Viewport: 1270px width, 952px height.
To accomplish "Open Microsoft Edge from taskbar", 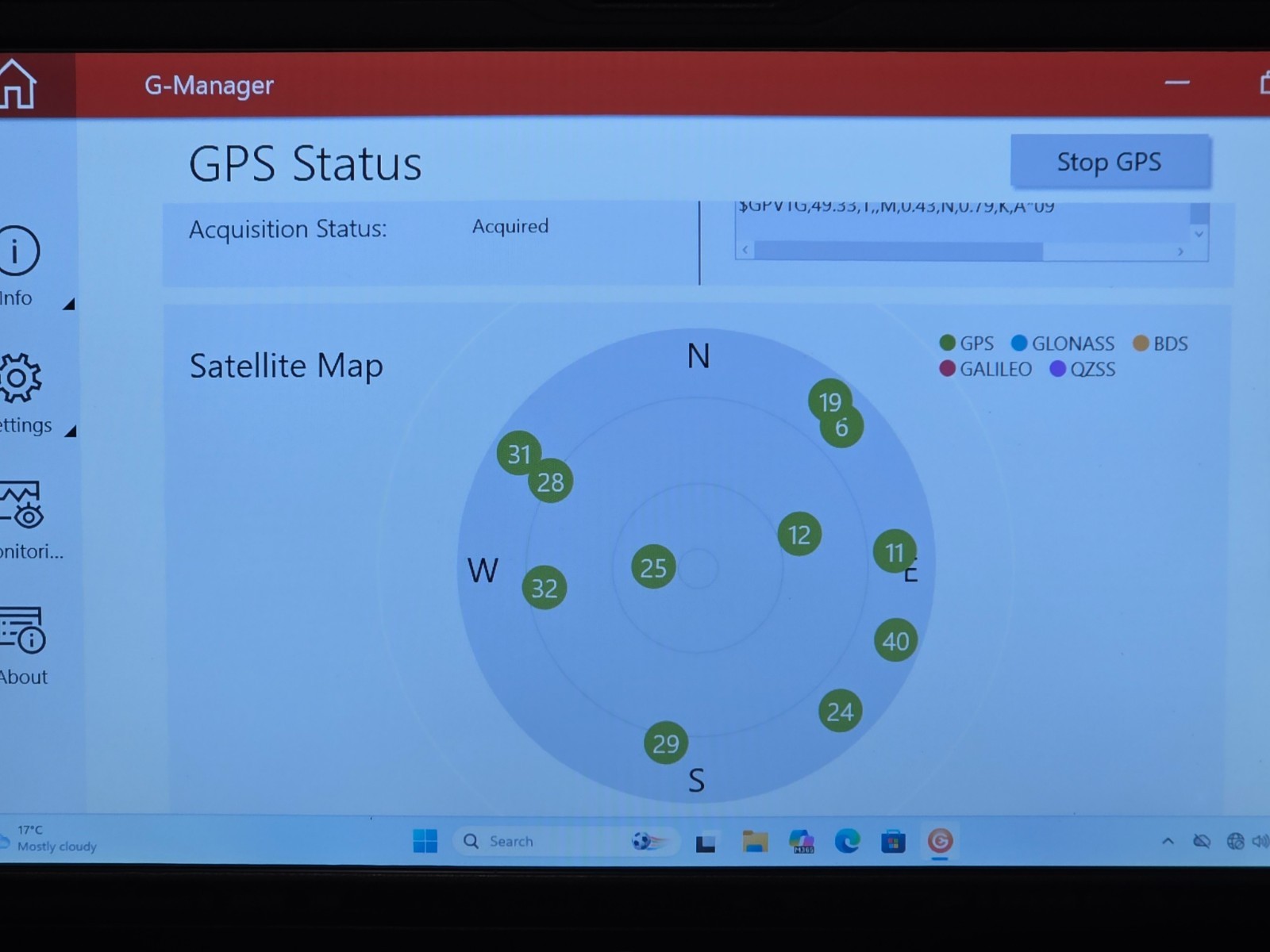I will (848, 841).
